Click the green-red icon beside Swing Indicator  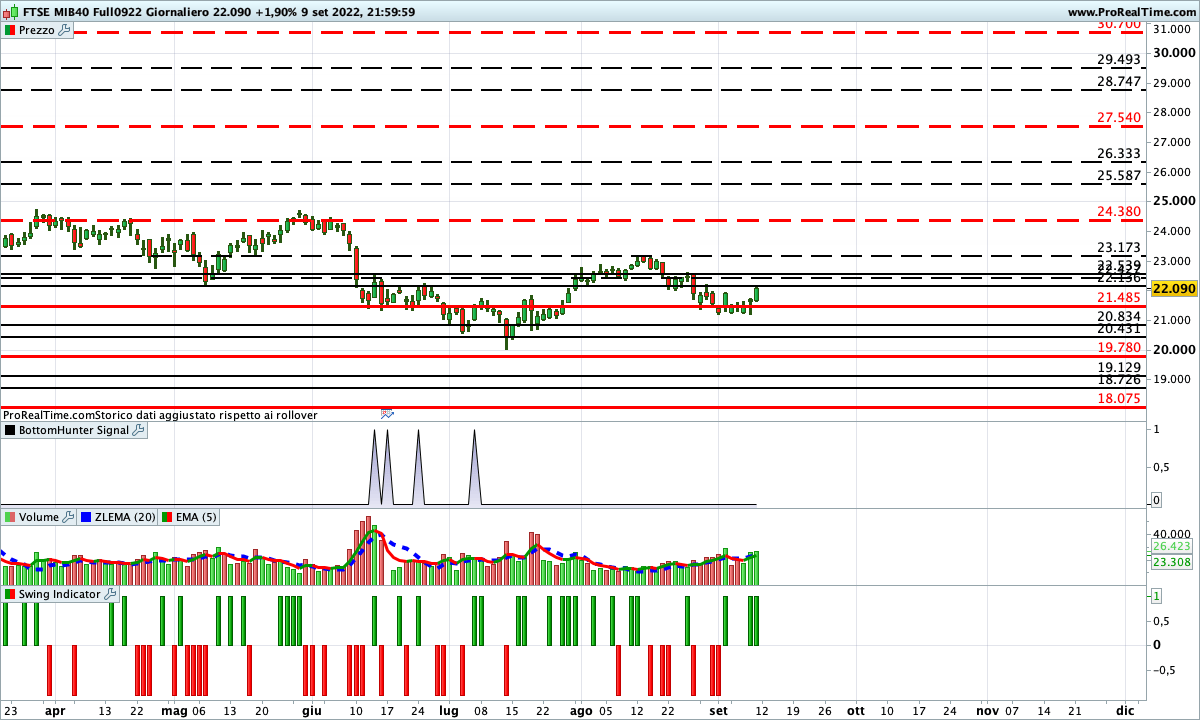click(8, 593)
